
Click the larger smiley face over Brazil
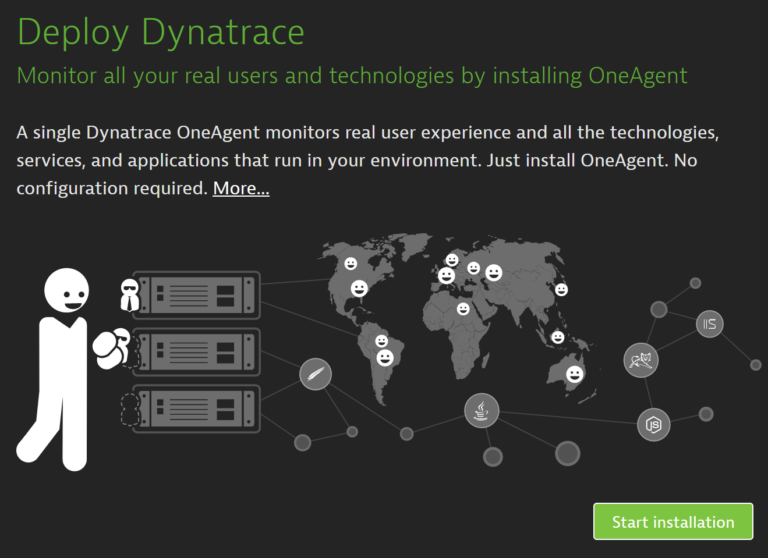[384, 357]
